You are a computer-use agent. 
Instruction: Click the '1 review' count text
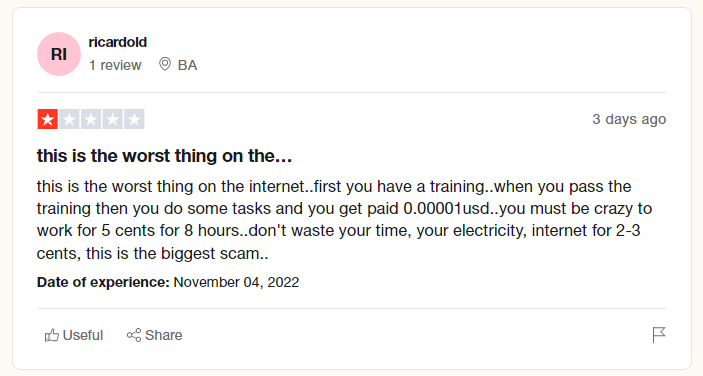(x=115, y=65)
